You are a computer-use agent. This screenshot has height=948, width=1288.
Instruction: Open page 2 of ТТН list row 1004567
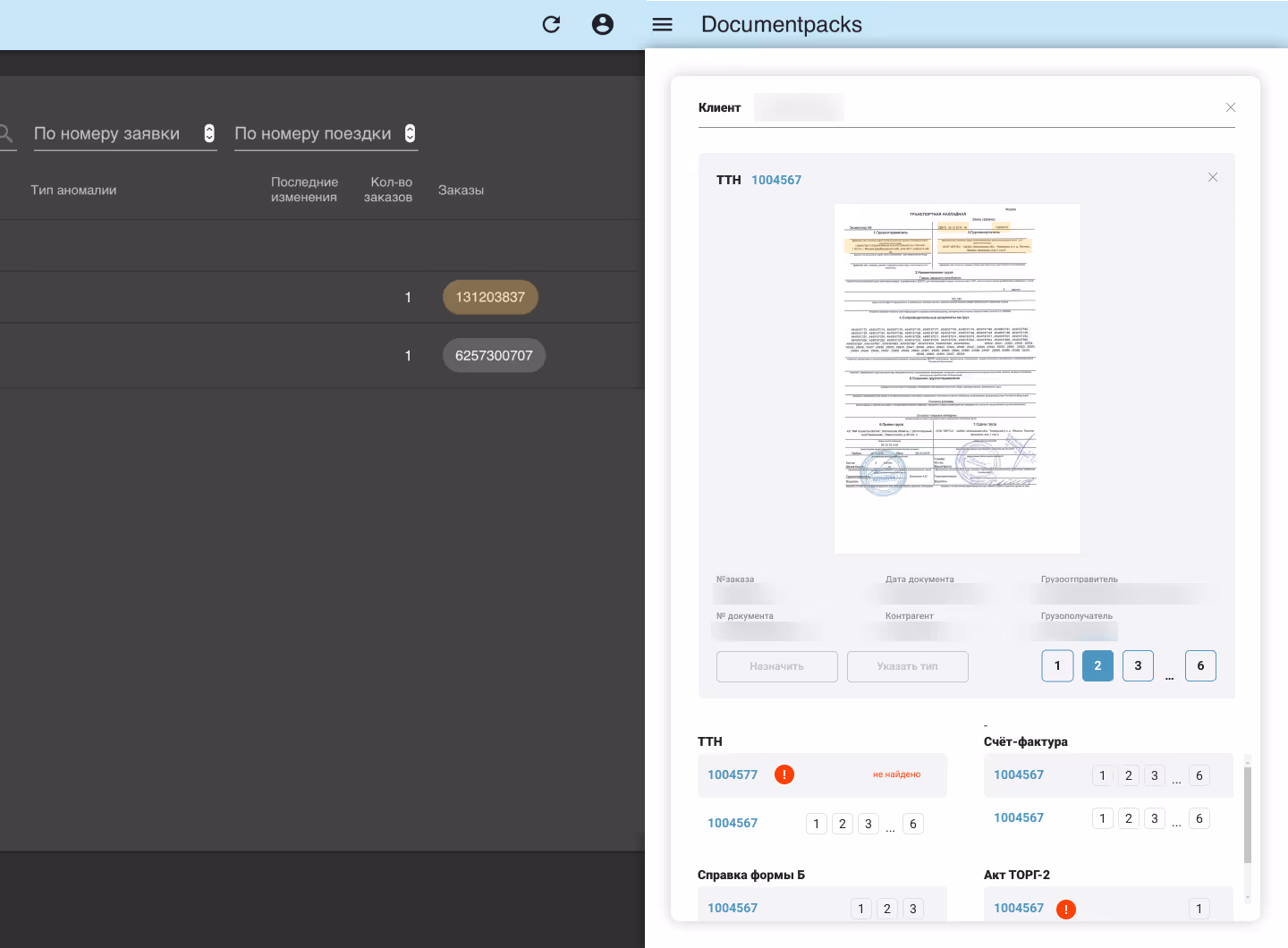(x=843, y=824)
